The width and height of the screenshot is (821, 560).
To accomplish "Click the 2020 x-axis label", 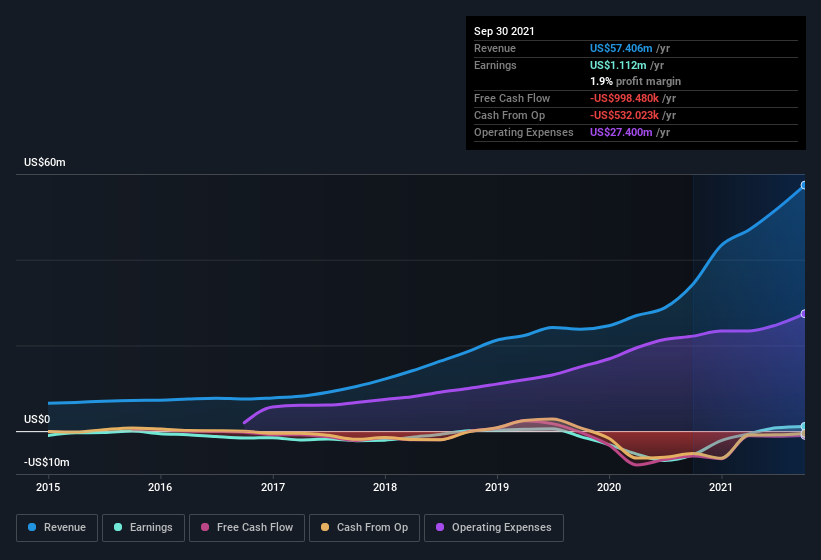I will pos(609,487).
